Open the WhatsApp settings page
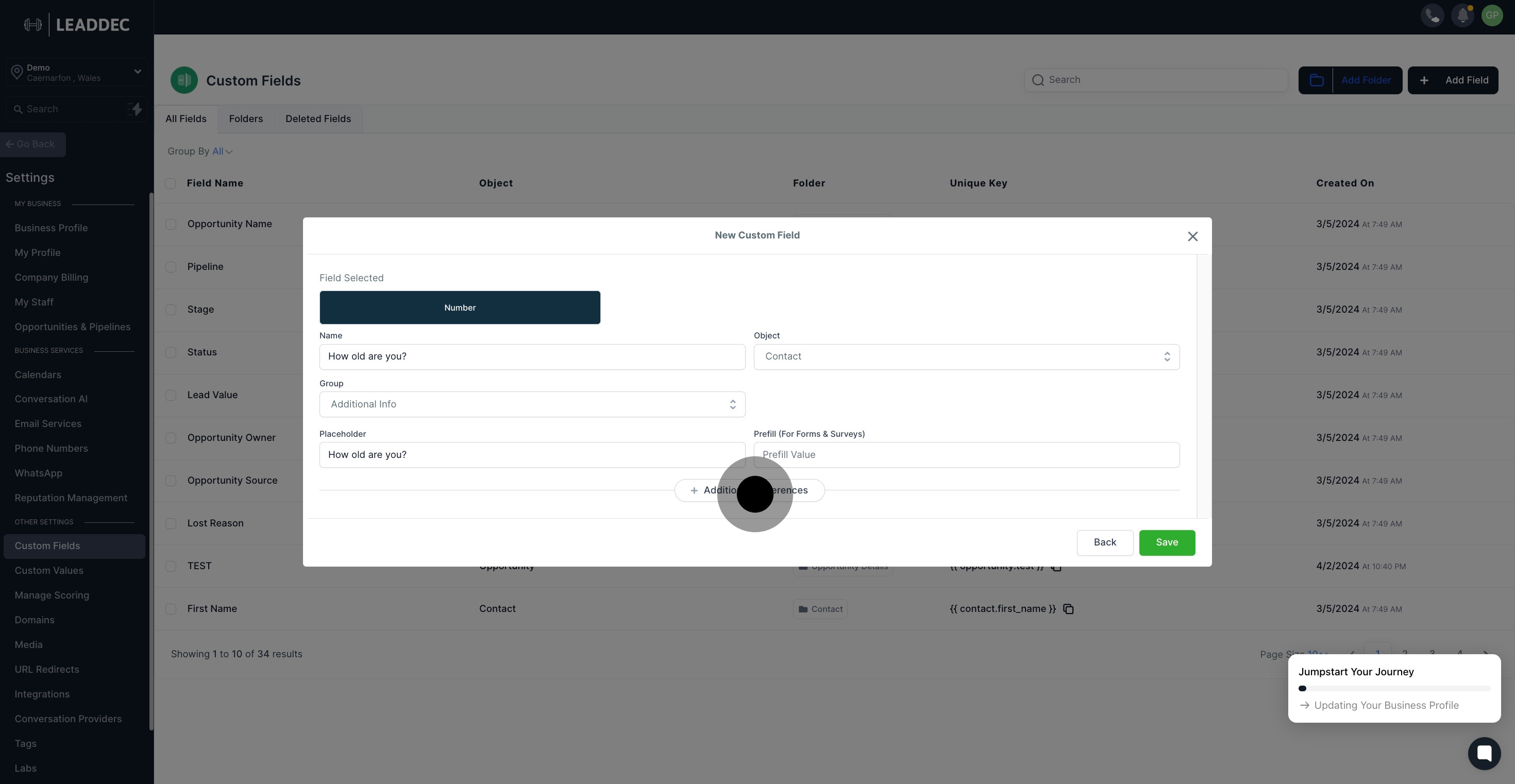Screen dimensions: 1515x784 point(38,473)
